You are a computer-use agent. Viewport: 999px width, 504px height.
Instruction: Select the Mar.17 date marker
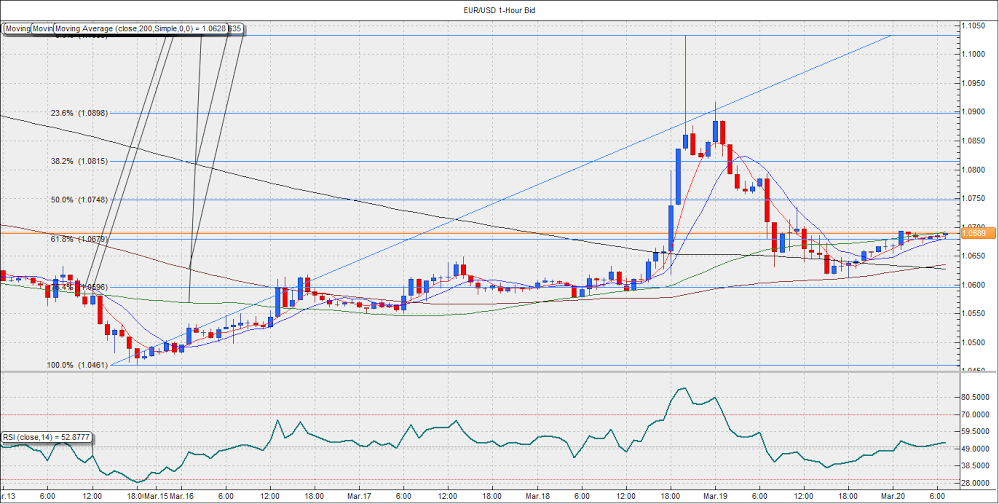click(359, 496)
